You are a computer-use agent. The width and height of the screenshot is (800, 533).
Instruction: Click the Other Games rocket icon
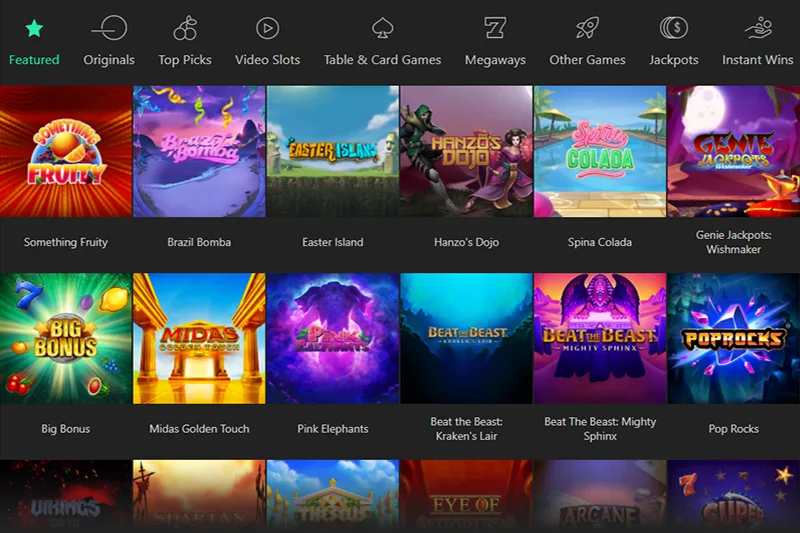click(587, 28)
